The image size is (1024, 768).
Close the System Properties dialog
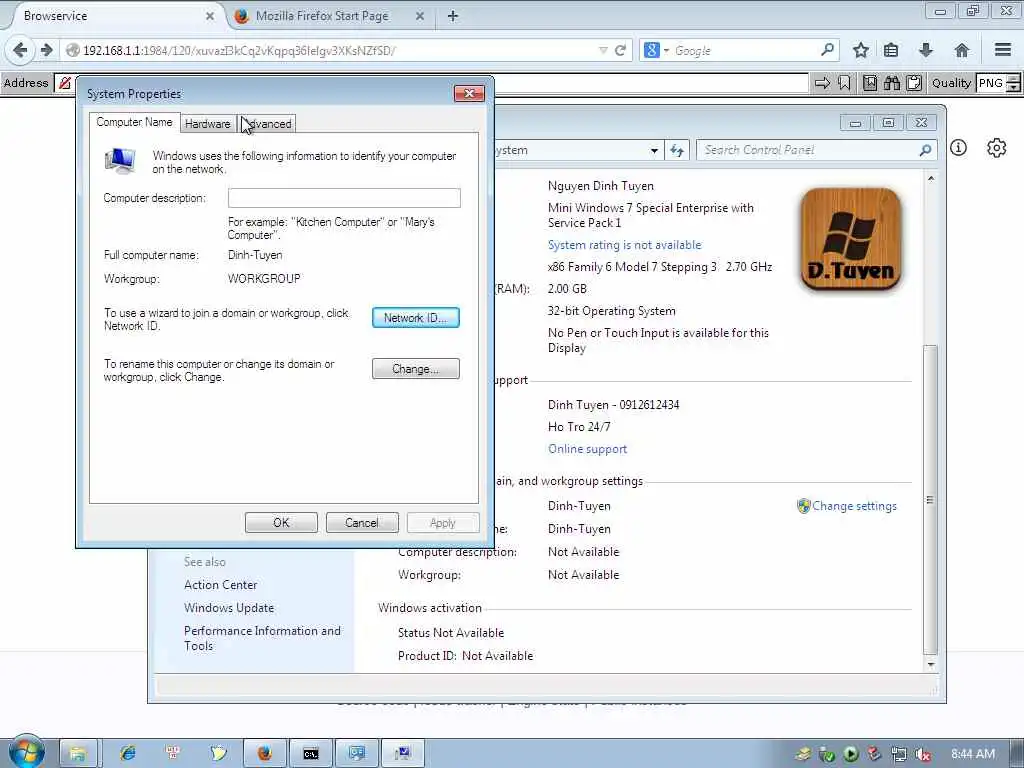(469, 93)
